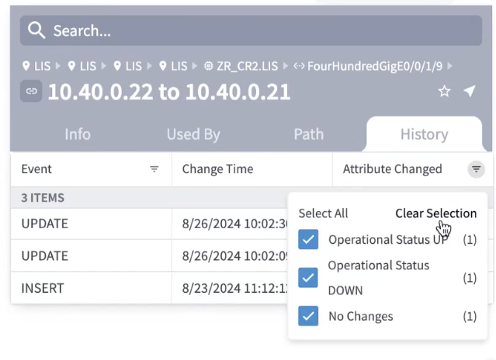This screenshot has height=360, width=496.
Task: Uncheck the No Changes checkbox
Action: point(308,316)
